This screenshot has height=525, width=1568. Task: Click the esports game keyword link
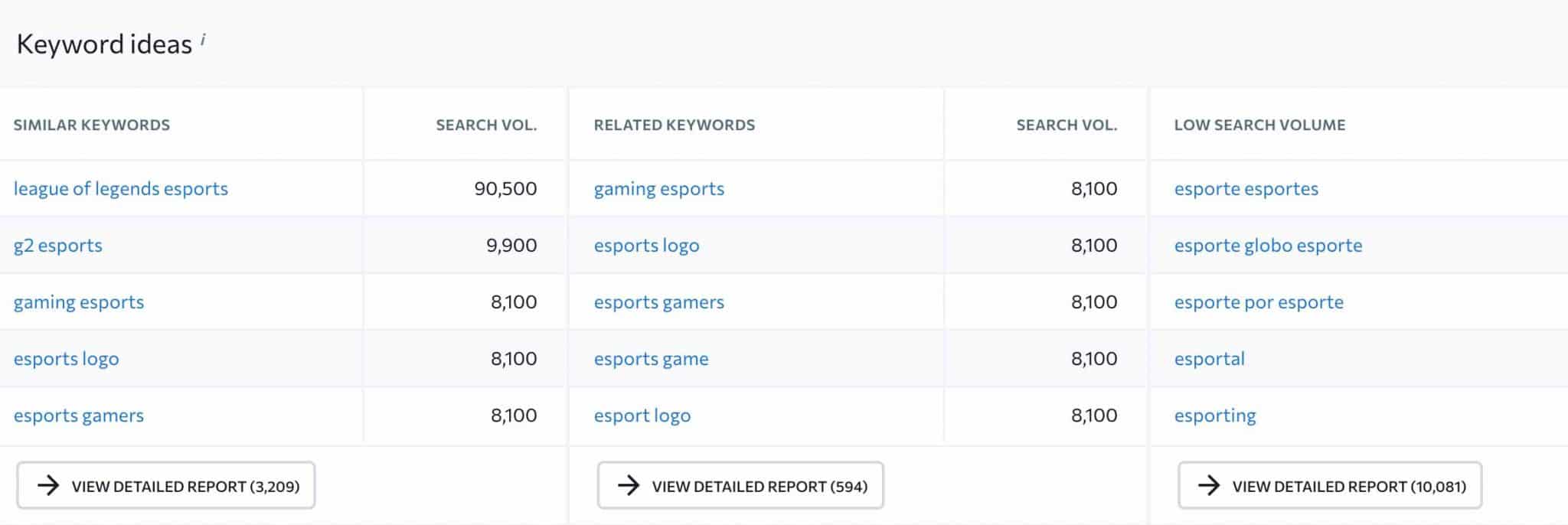(x=652, y=358)
